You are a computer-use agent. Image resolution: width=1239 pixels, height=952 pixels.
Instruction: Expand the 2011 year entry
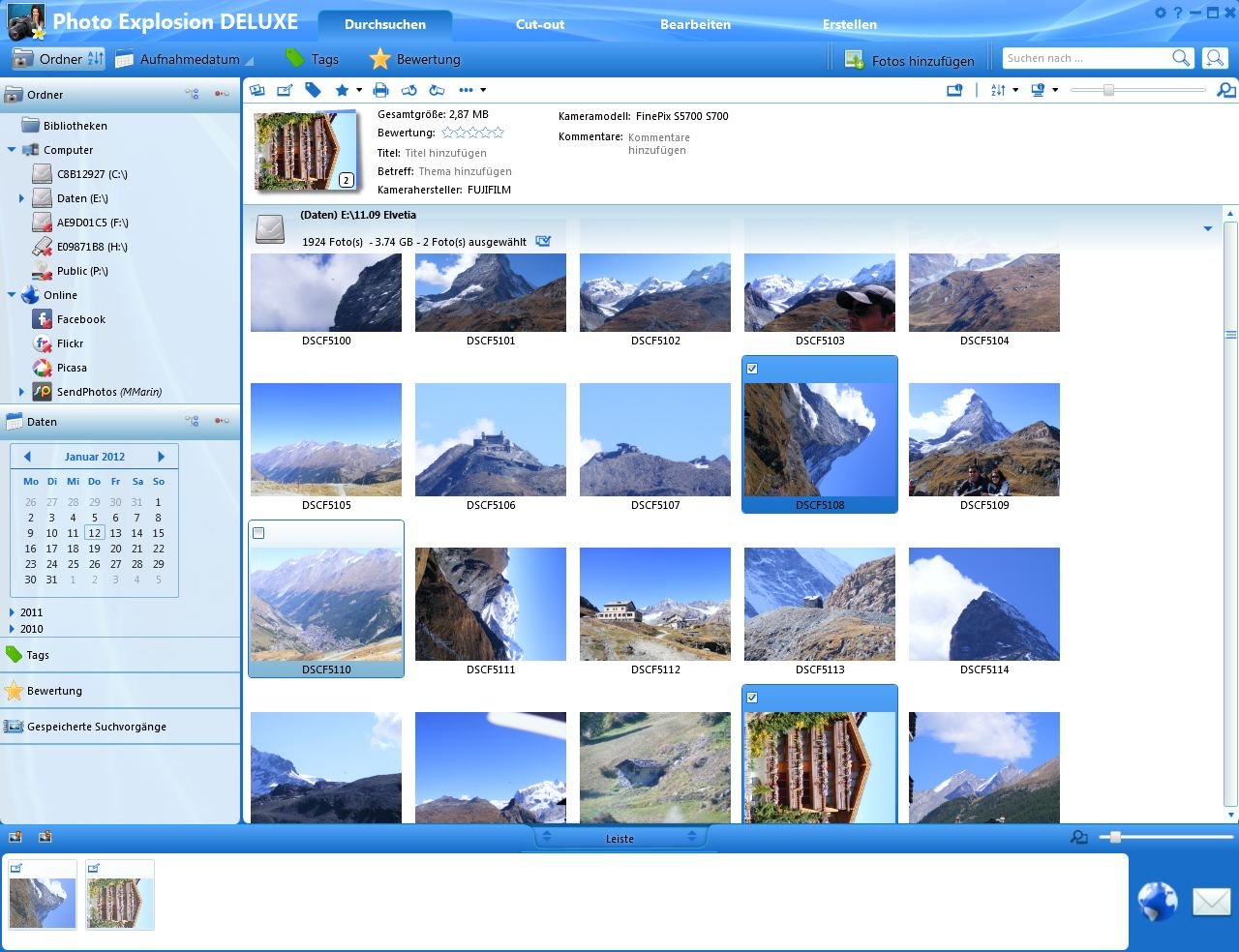tap(12, 612)
